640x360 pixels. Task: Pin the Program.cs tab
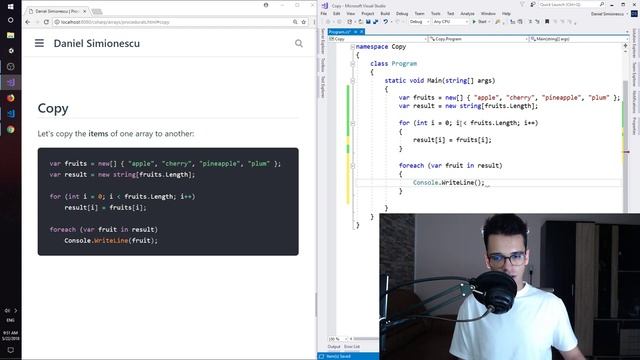tap(356, 32)
